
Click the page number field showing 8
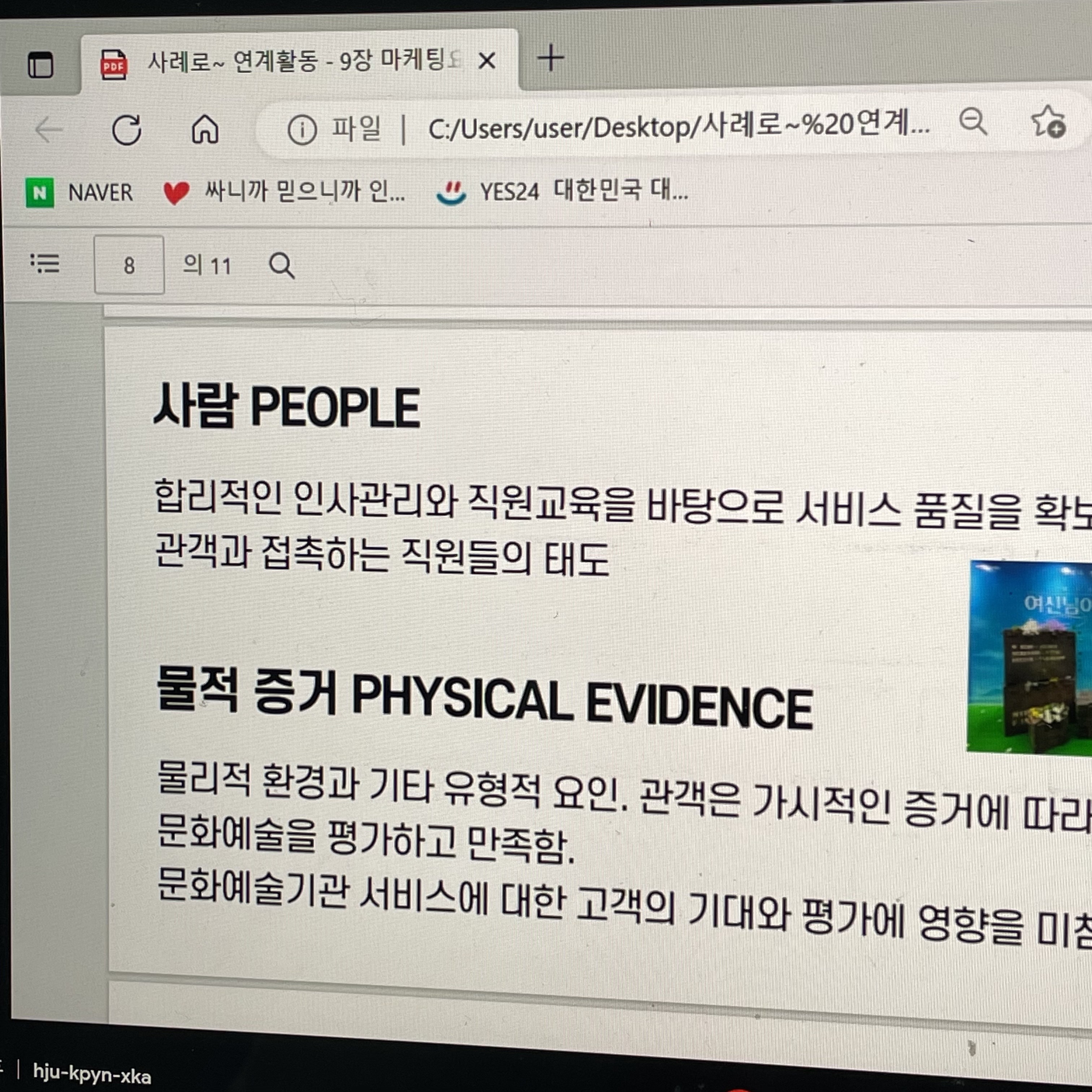click(129, 265)
